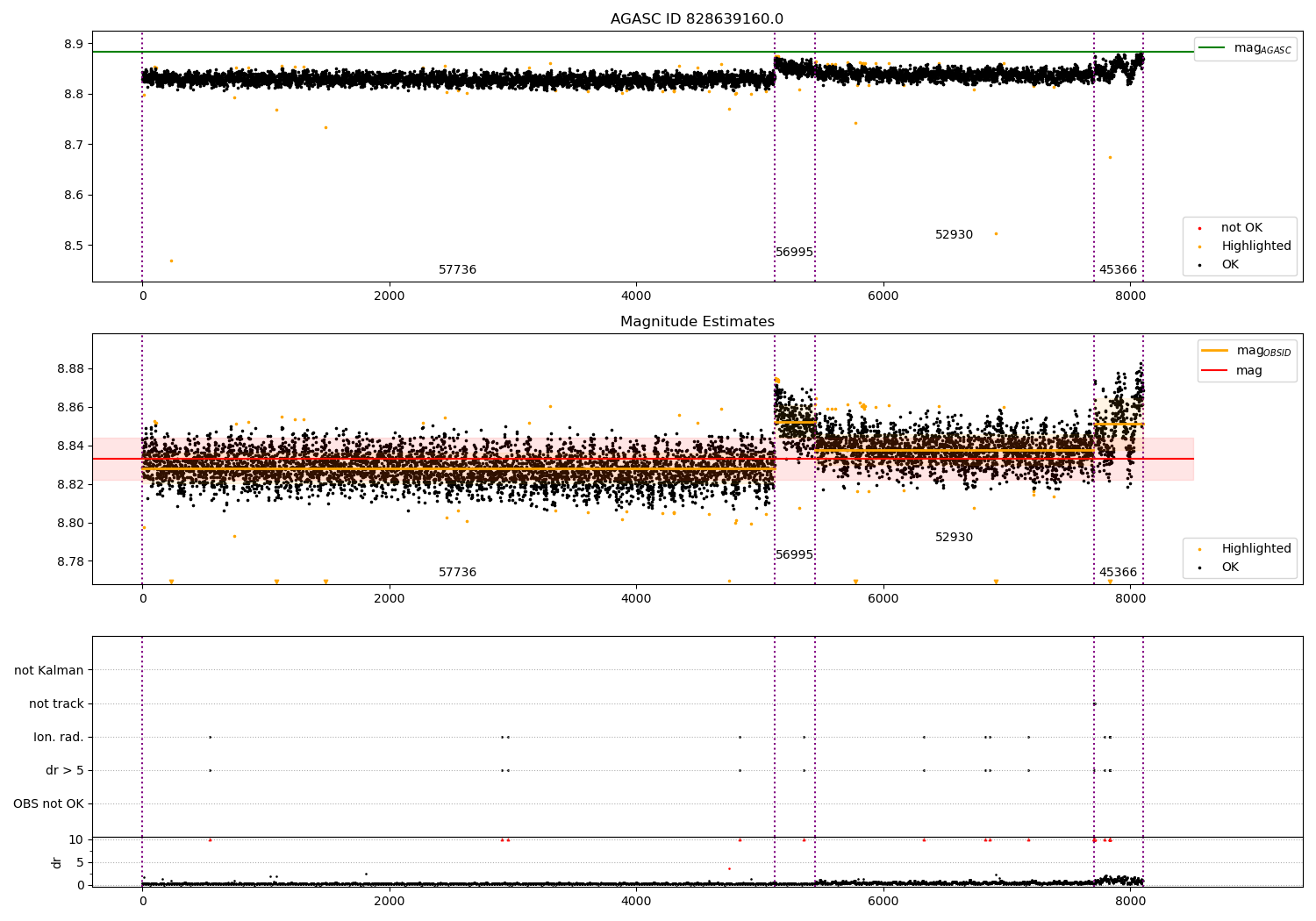The image size is (1316, 921).
Task: Click the 'Highlighted' legend marker in middle plot
Action: click(x=1199, y=549)
